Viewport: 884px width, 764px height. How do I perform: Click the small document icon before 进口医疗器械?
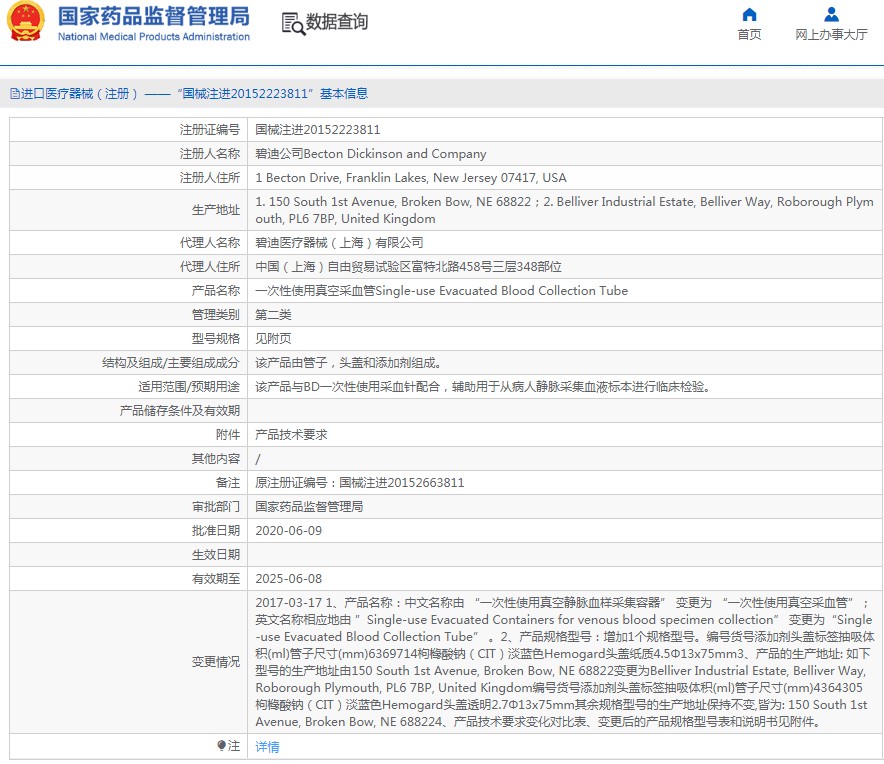[14, 94]
